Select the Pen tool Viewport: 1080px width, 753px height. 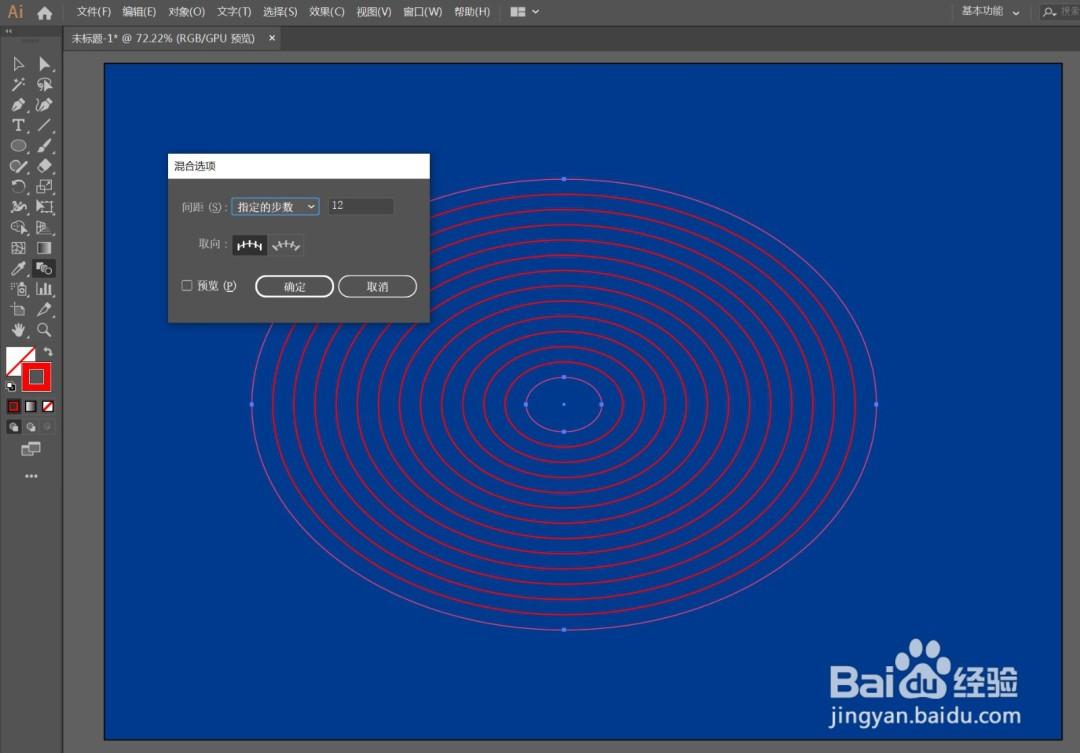click(19, 105)
